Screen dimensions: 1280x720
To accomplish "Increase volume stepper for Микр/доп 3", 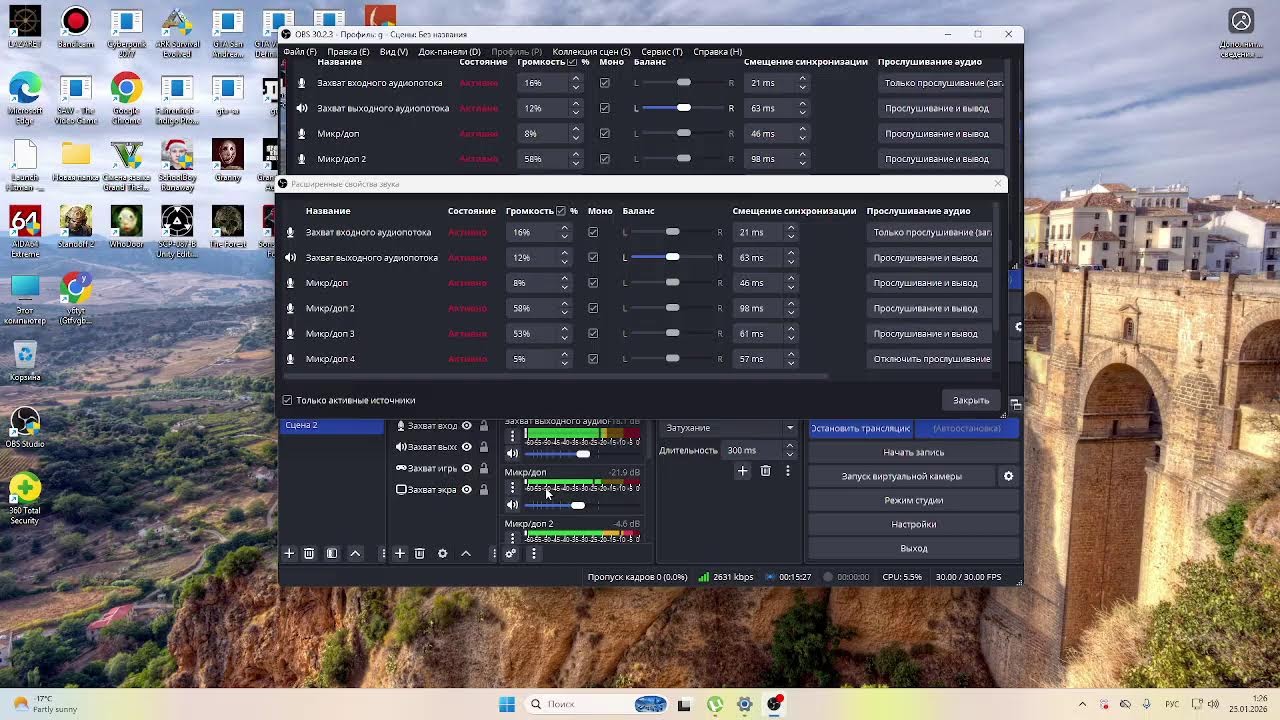I will pyautogui.click(x=565, y=329).
